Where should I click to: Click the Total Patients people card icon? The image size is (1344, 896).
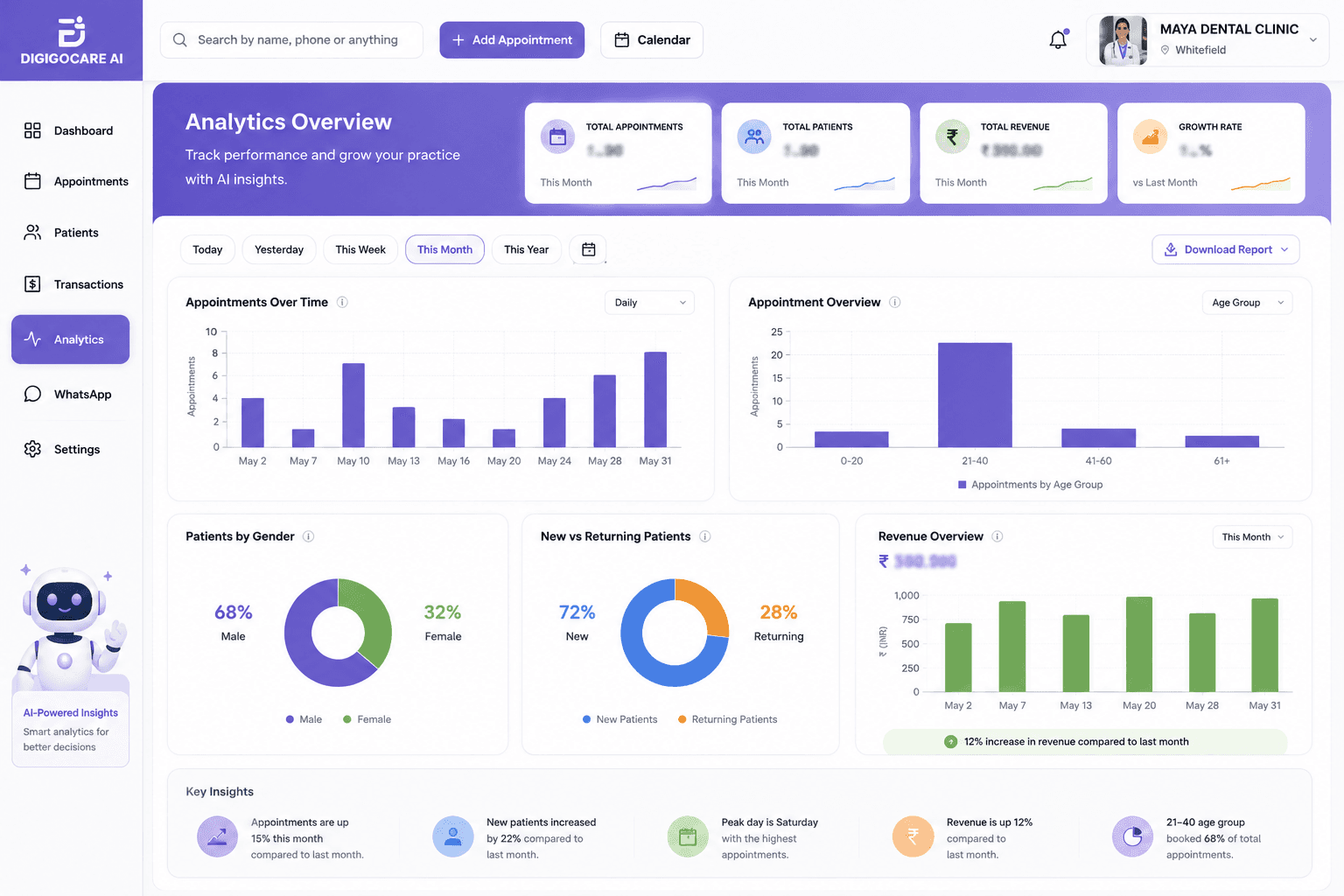coord(754,136)
